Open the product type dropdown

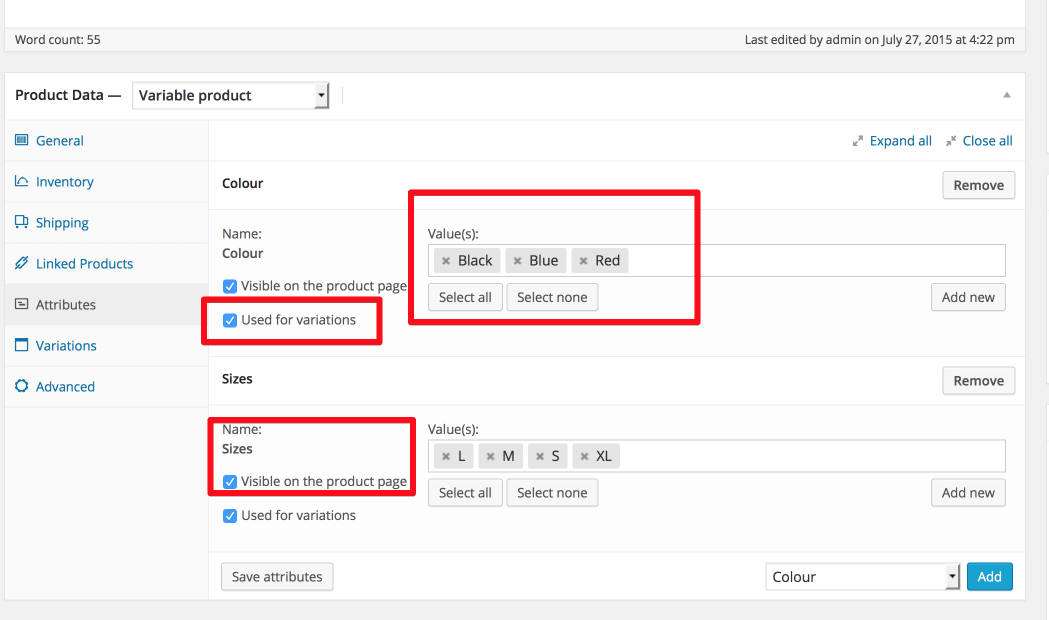231,96
